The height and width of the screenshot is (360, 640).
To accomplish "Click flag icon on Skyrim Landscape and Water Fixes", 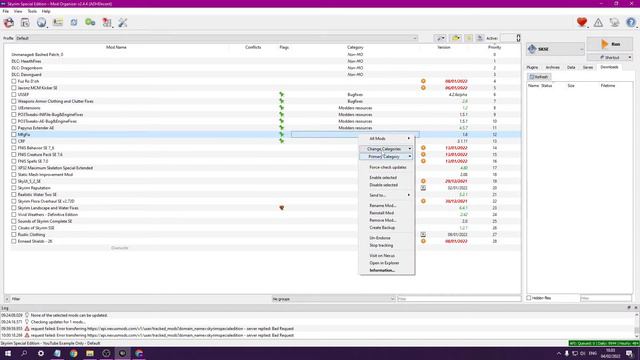I will (282, 208).
